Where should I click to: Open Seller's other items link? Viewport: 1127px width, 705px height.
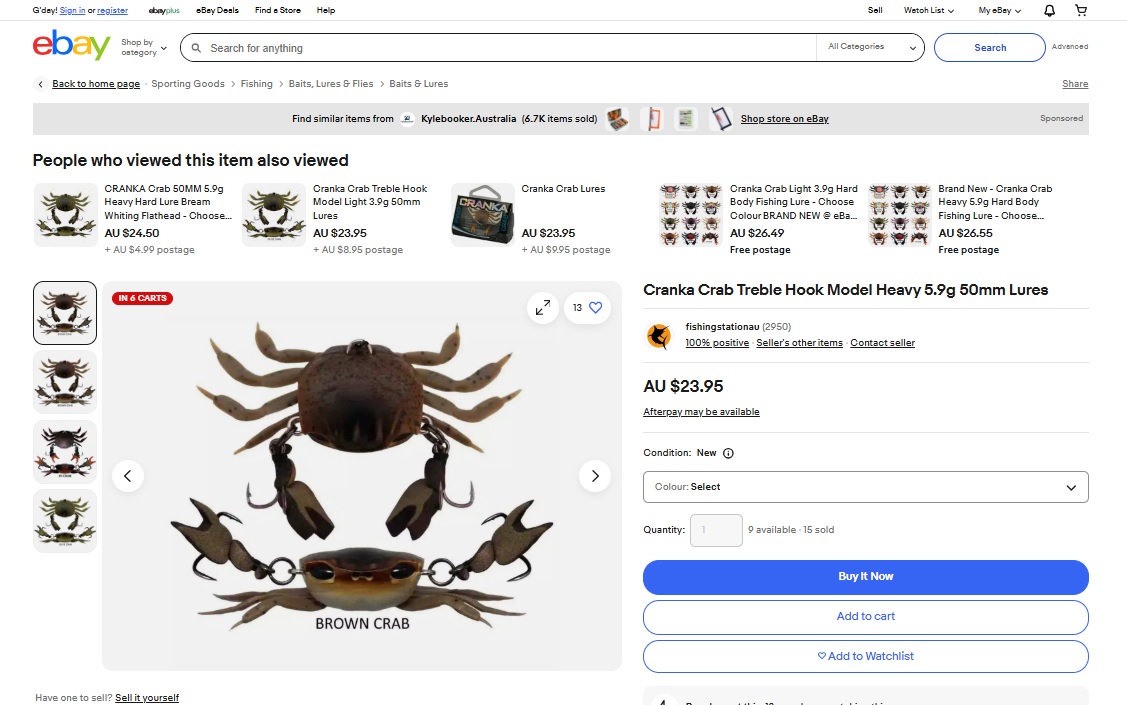pyautogui.click(x=799, y=343)
